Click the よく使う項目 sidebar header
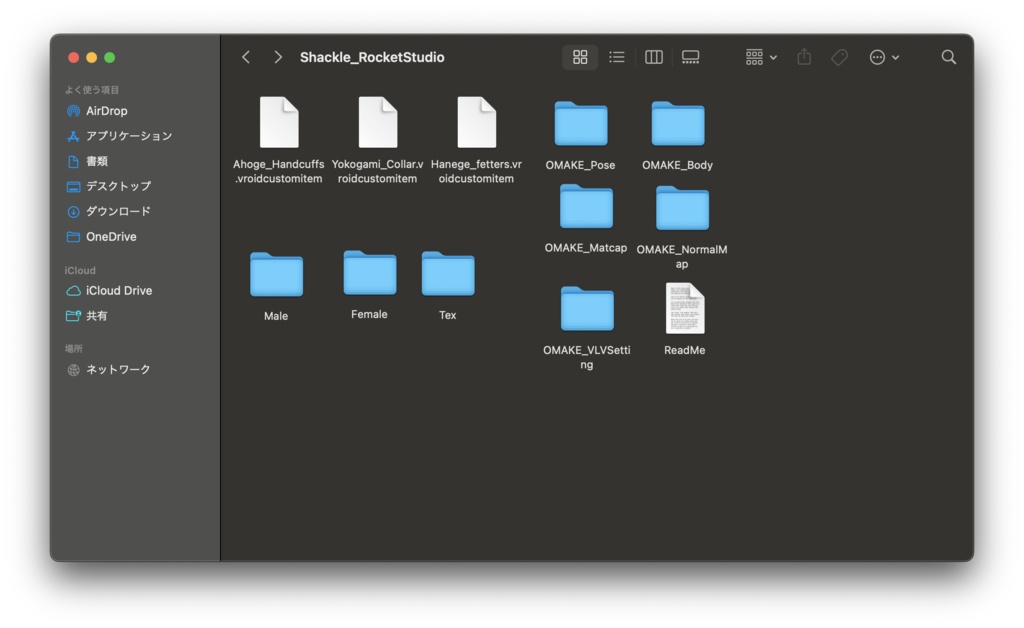Screen dimensions: 1024x628 tap(92, 90)
